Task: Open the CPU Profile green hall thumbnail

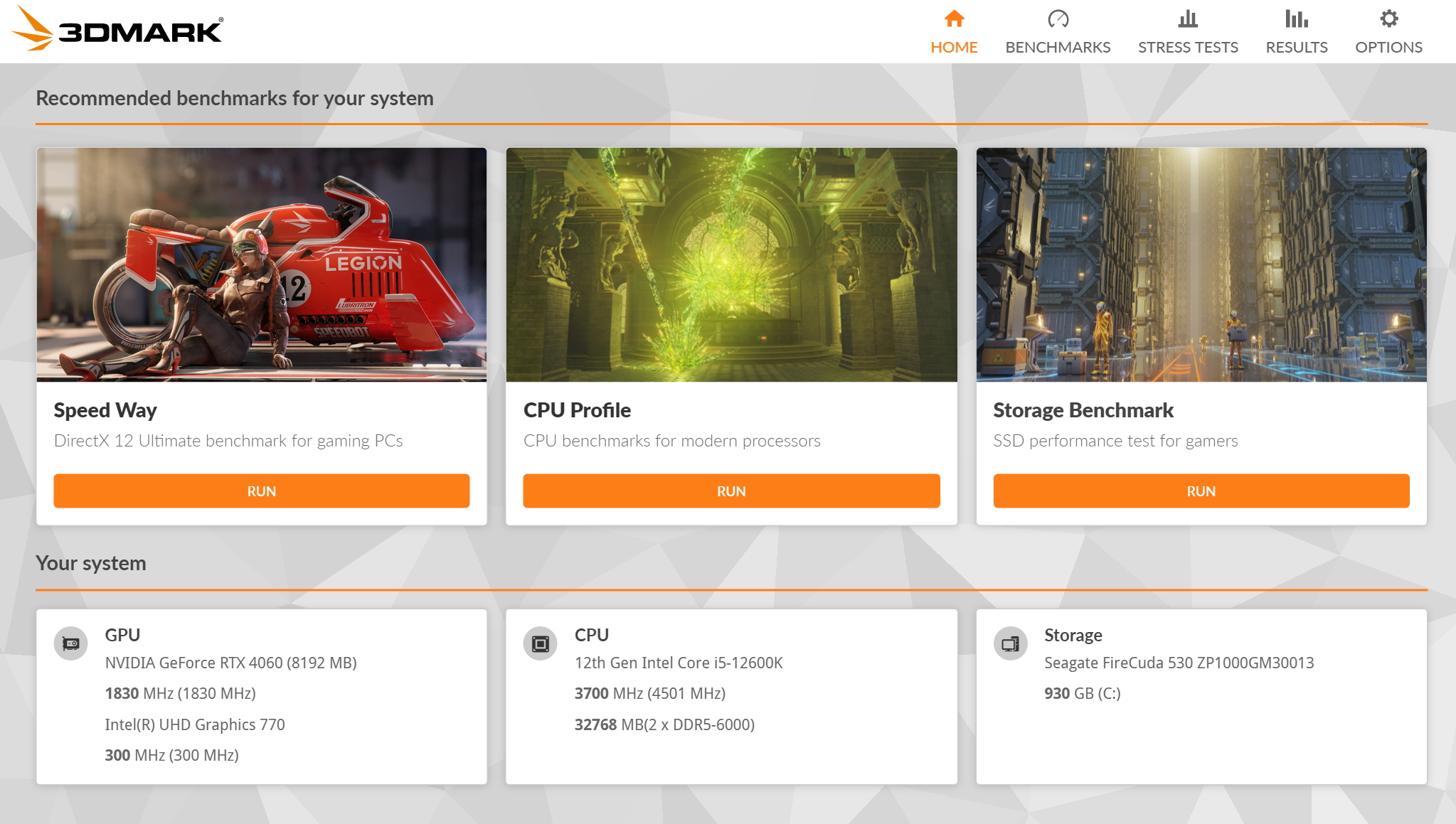Action: 731,264
